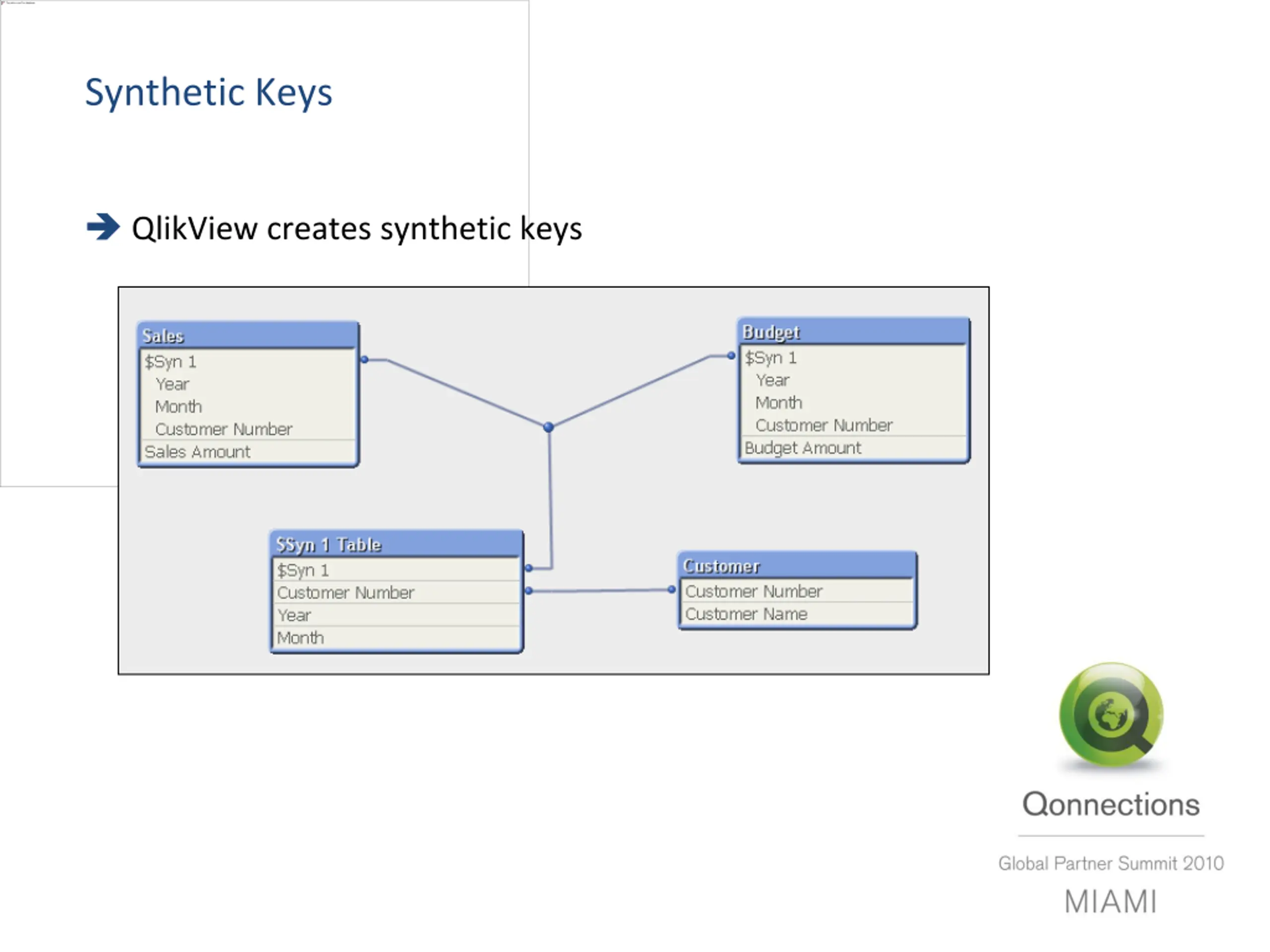Select Month field in Budget table
Image resolution: width=1270 pixels, height=952 pixels.
pyautogui.click(x=853, y=402)
